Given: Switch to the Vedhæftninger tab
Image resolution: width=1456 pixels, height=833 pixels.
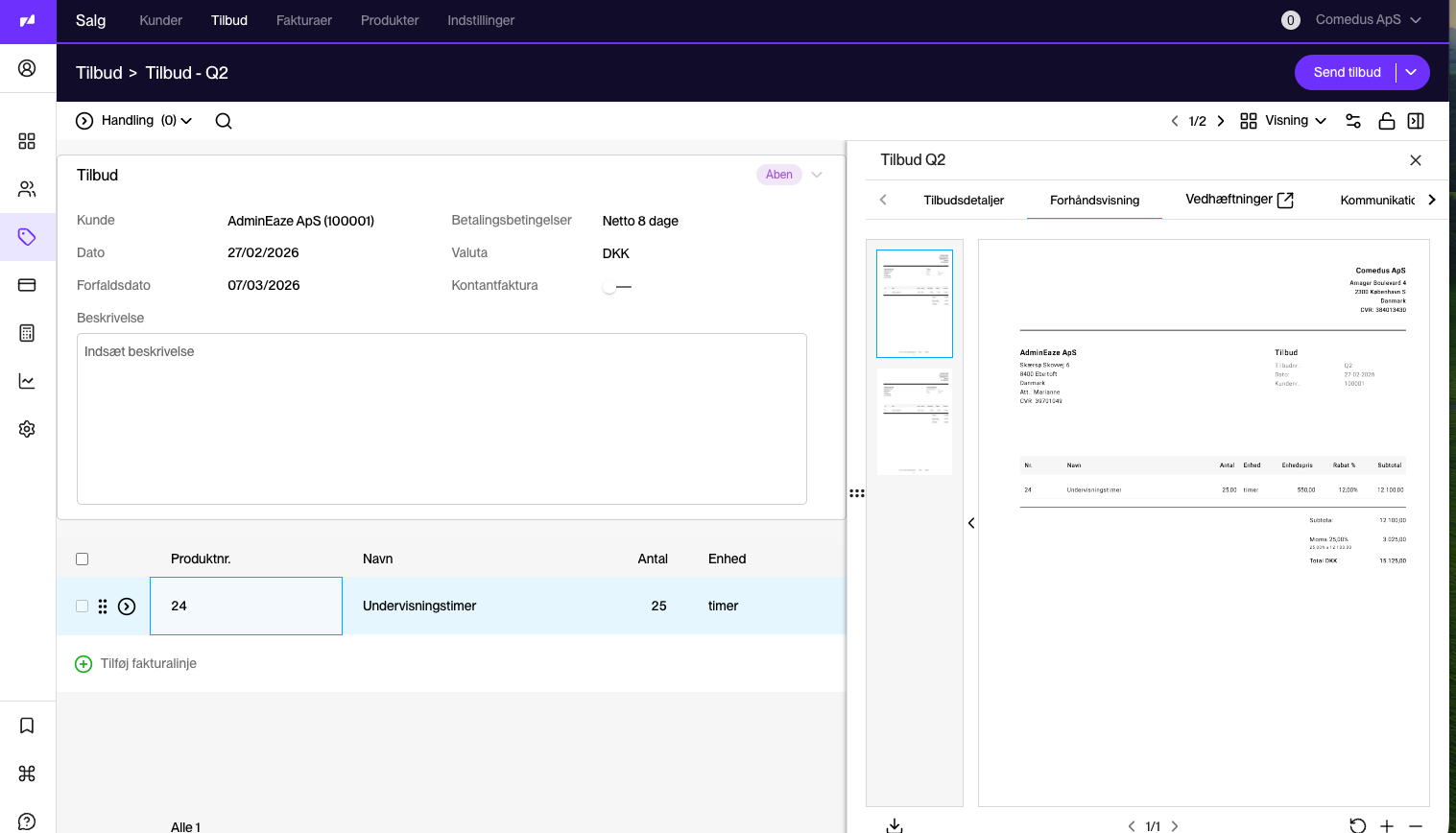Looking at the screenshot, I should pyautogui.click(x=1239, y=200).
